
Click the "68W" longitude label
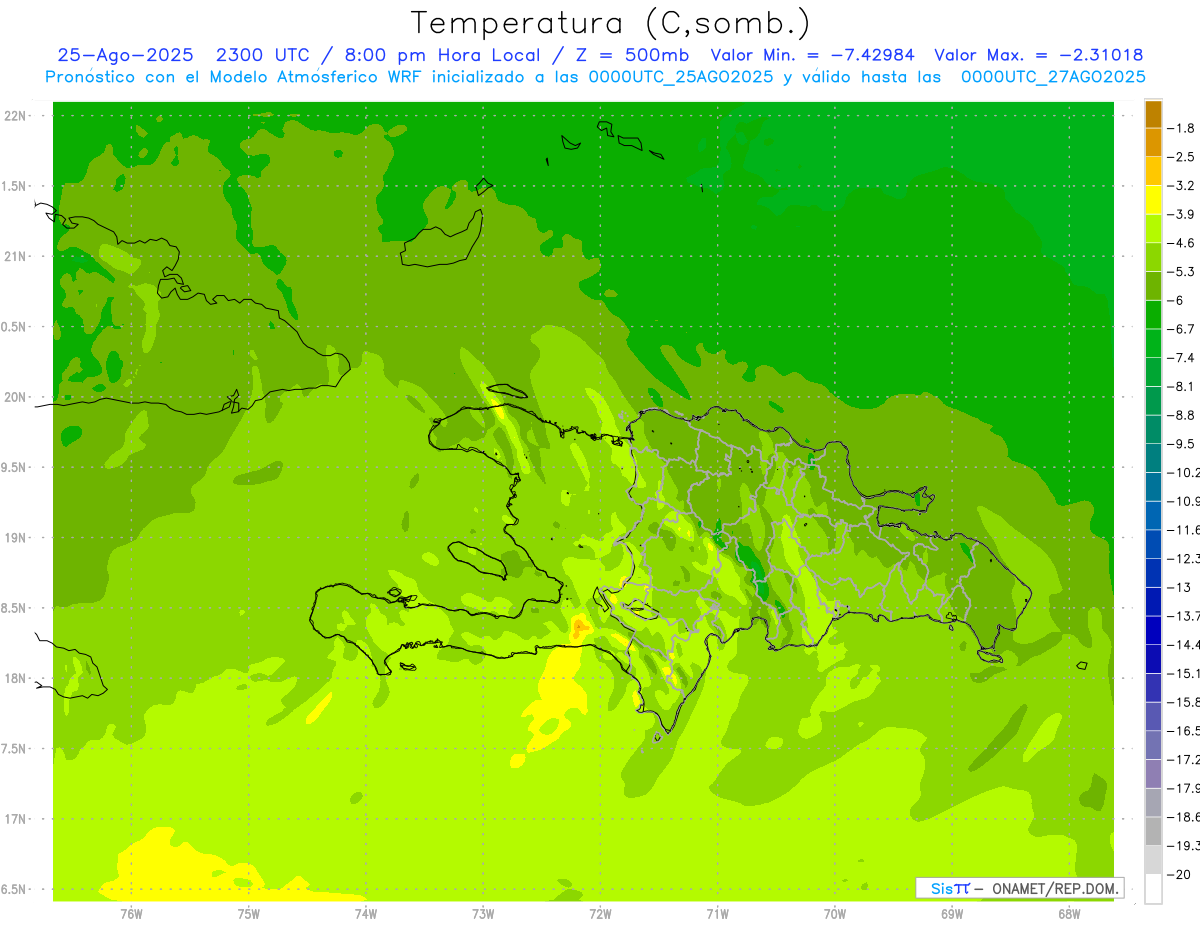(1069, 914)
